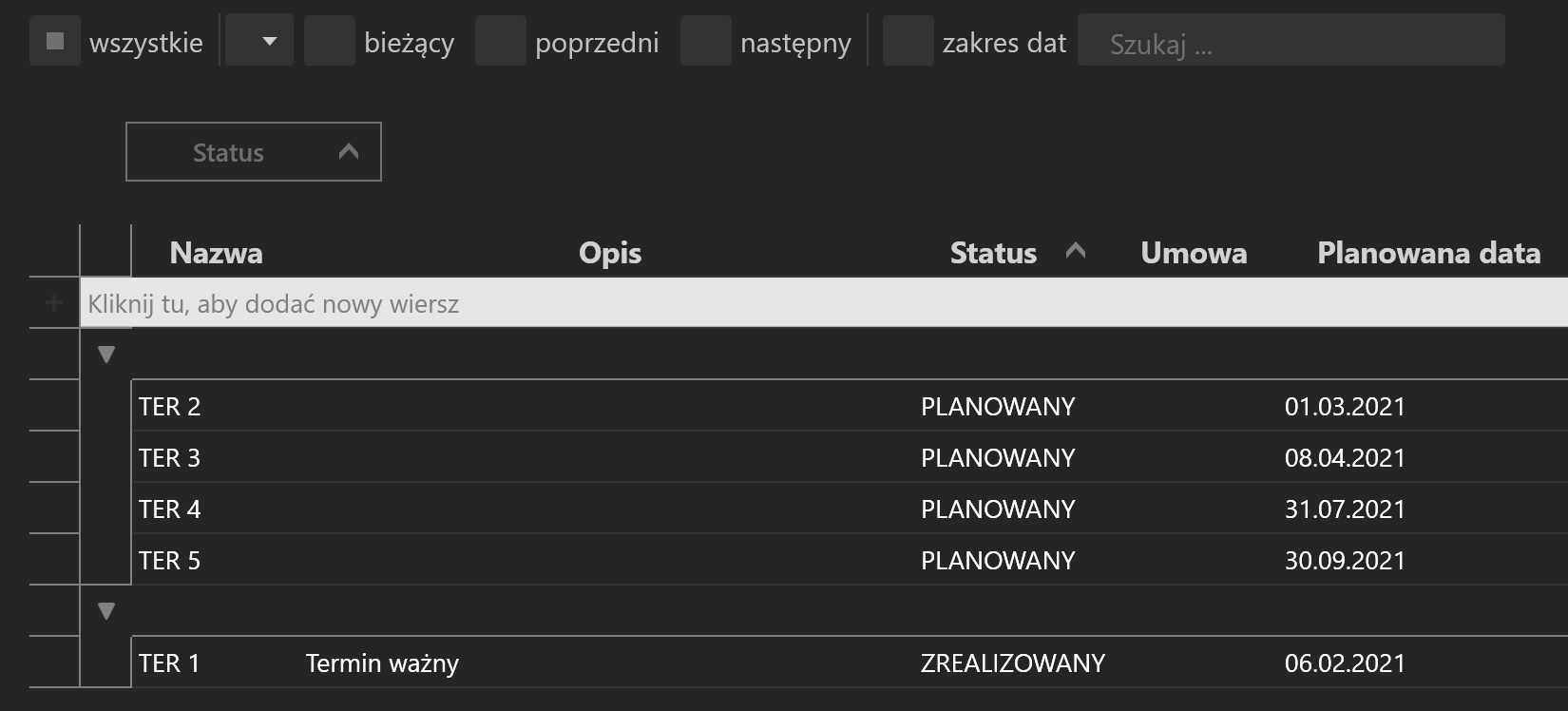
Task: Click into the 'Szukaj ...' search field
Action: pos(1291,40)
